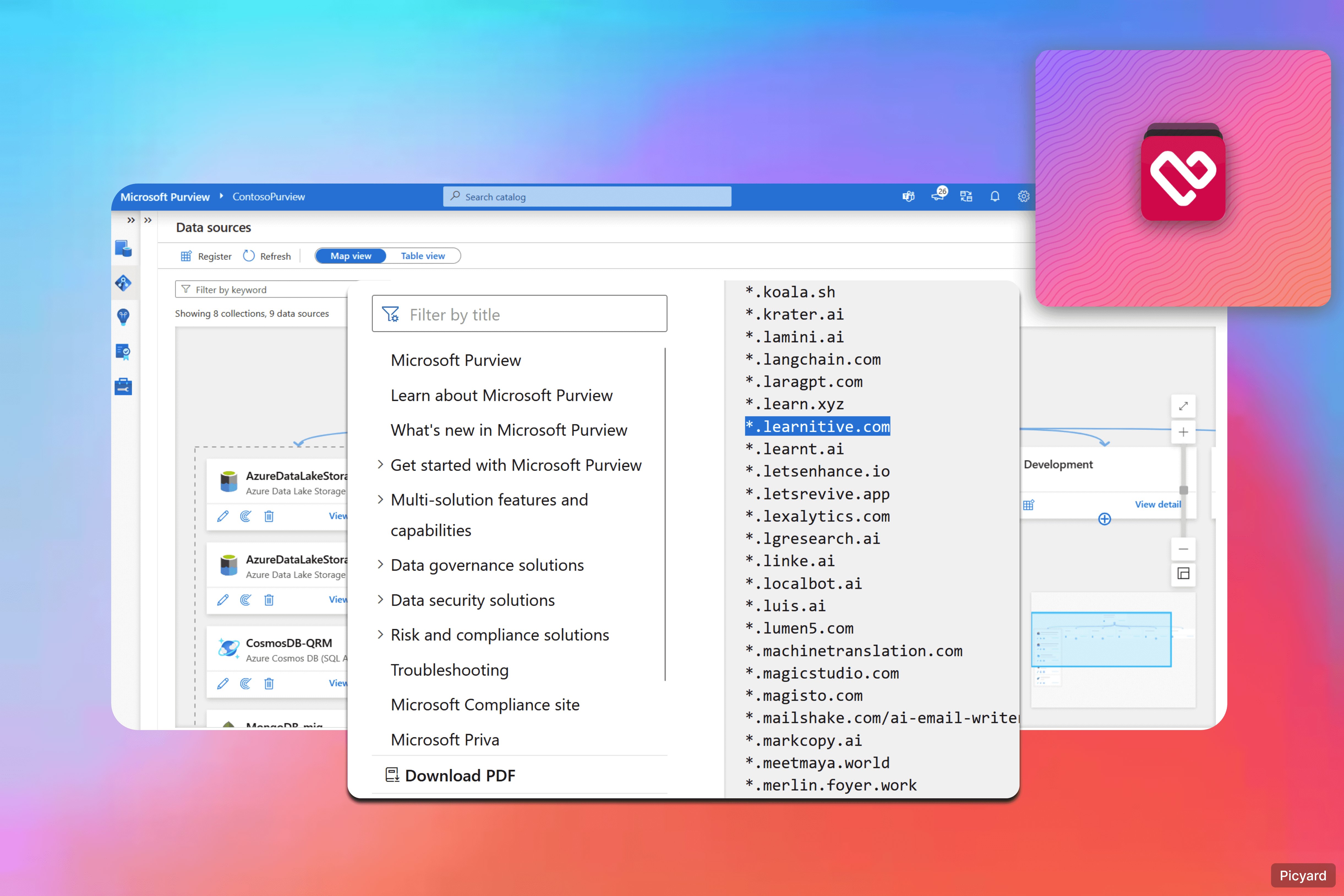Start scan on second AzureDataLakeStorage source

pos(246,600)
